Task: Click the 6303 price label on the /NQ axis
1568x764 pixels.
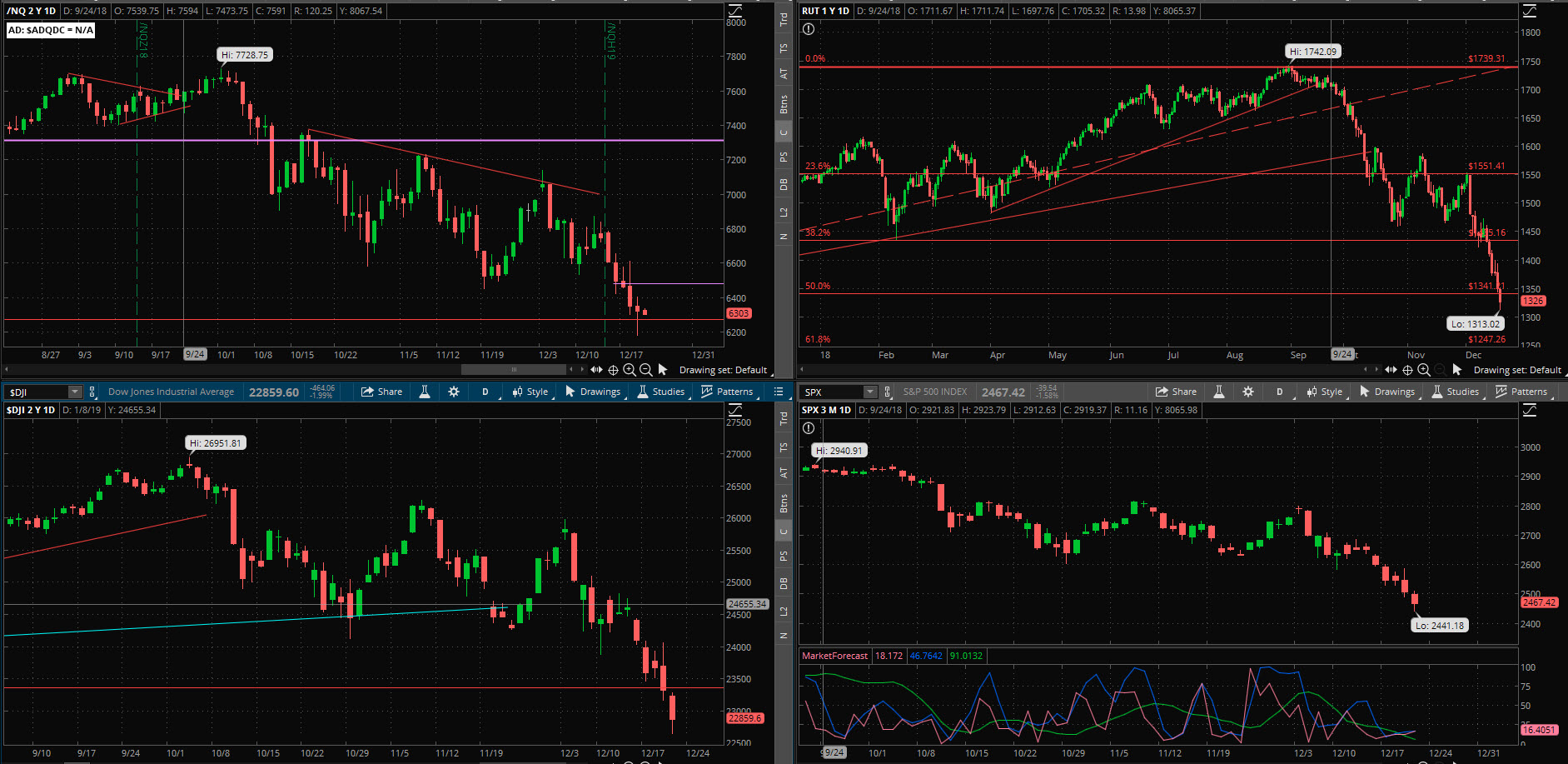Action: pyautogui.click(x=739, y=313)
